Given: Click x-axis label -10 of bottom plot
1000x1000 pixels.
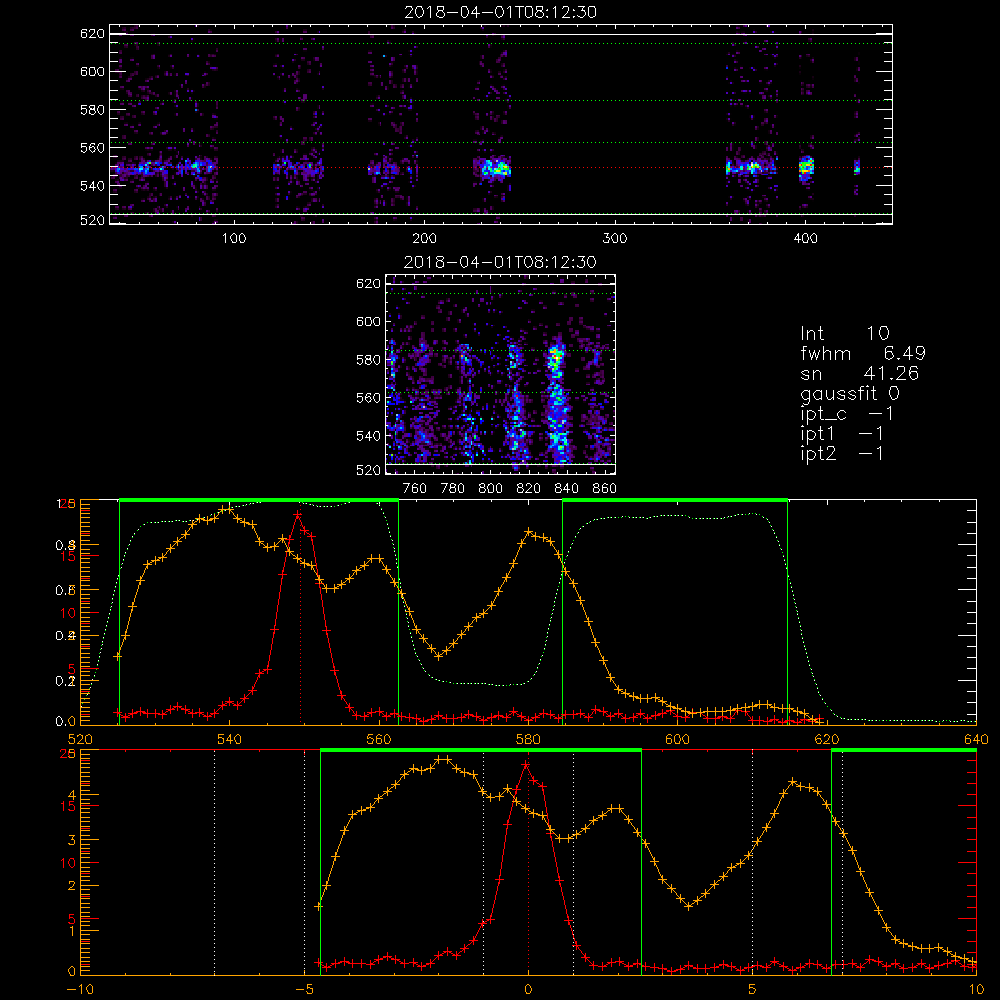Looking at the screenshot, I should click(x=80, y=989).
